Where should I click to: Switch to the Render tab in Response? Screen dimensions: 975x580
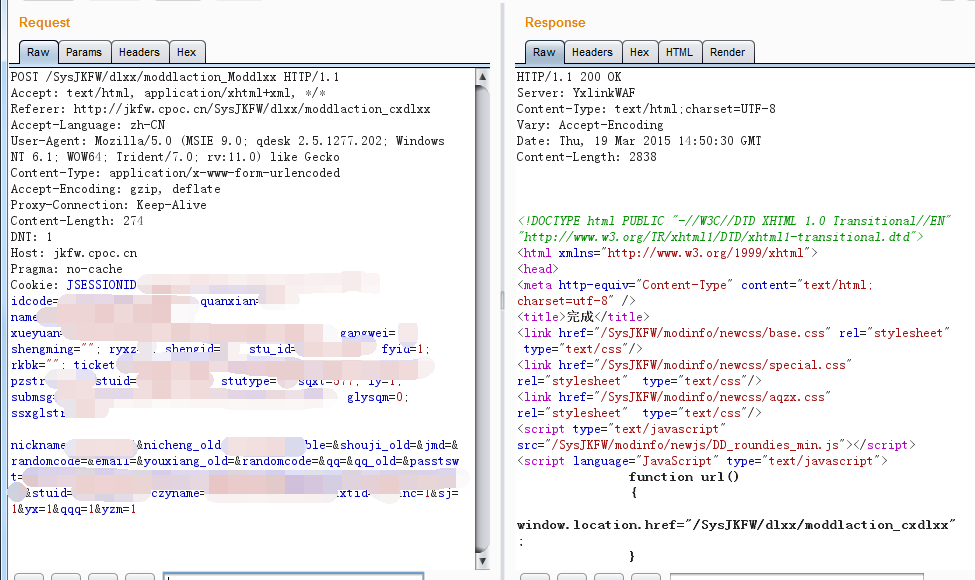728,52
